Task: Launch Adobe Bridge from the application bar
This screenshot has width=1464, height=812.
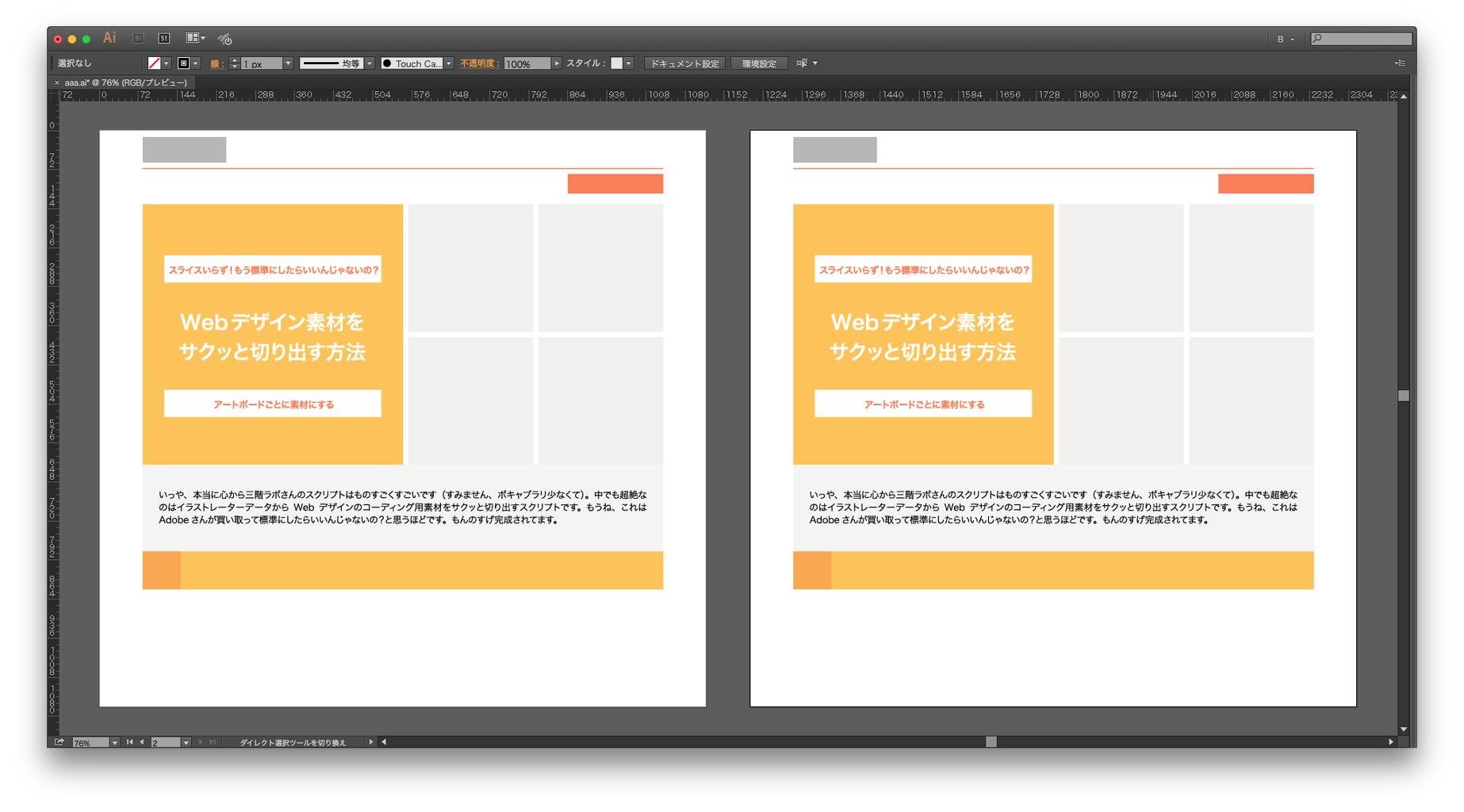Action: coord(138,37)
